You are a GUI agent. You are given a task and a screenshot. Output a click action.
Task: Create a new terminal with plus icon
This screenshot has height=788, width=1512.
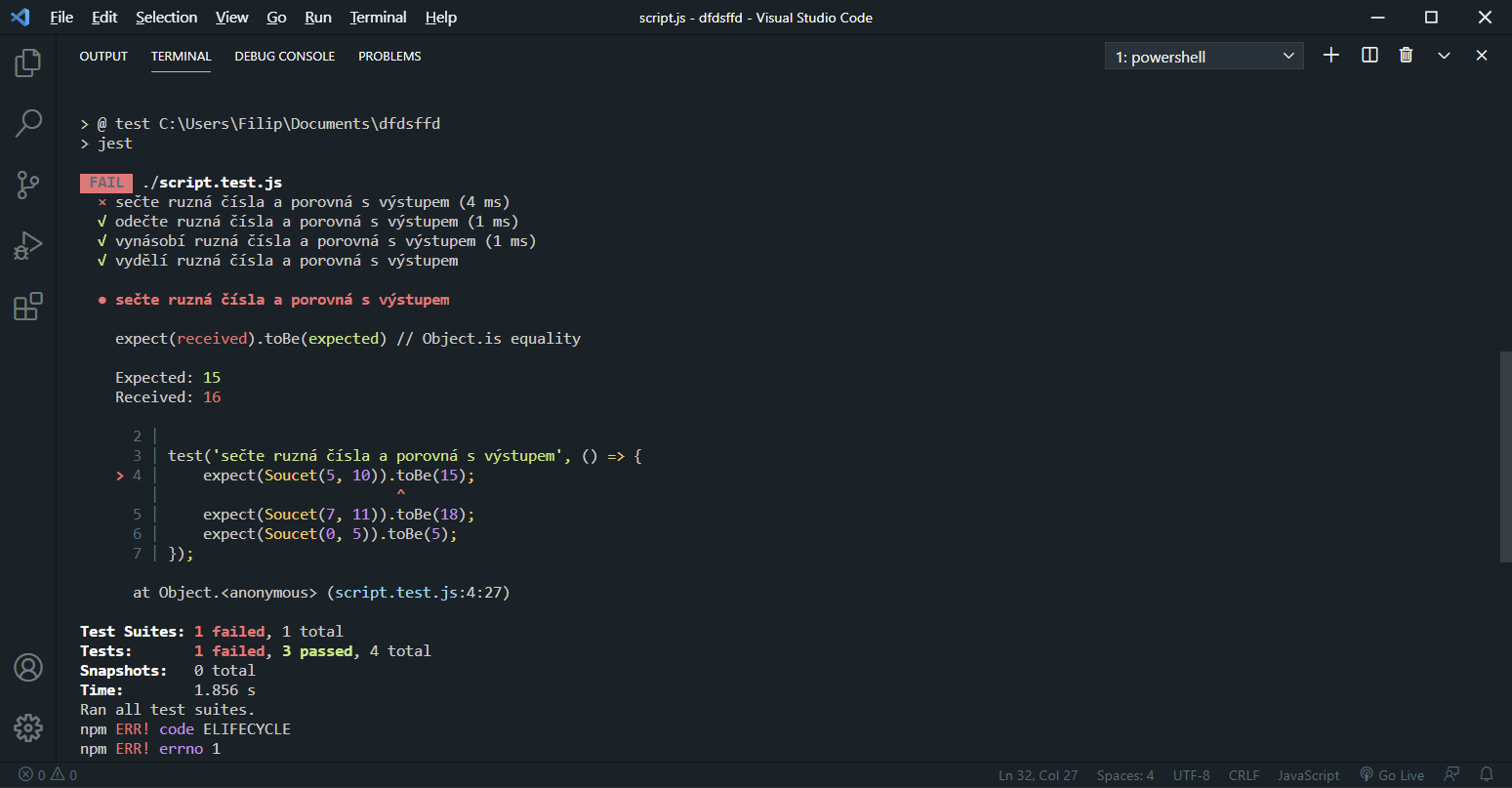pos(1330,55)
